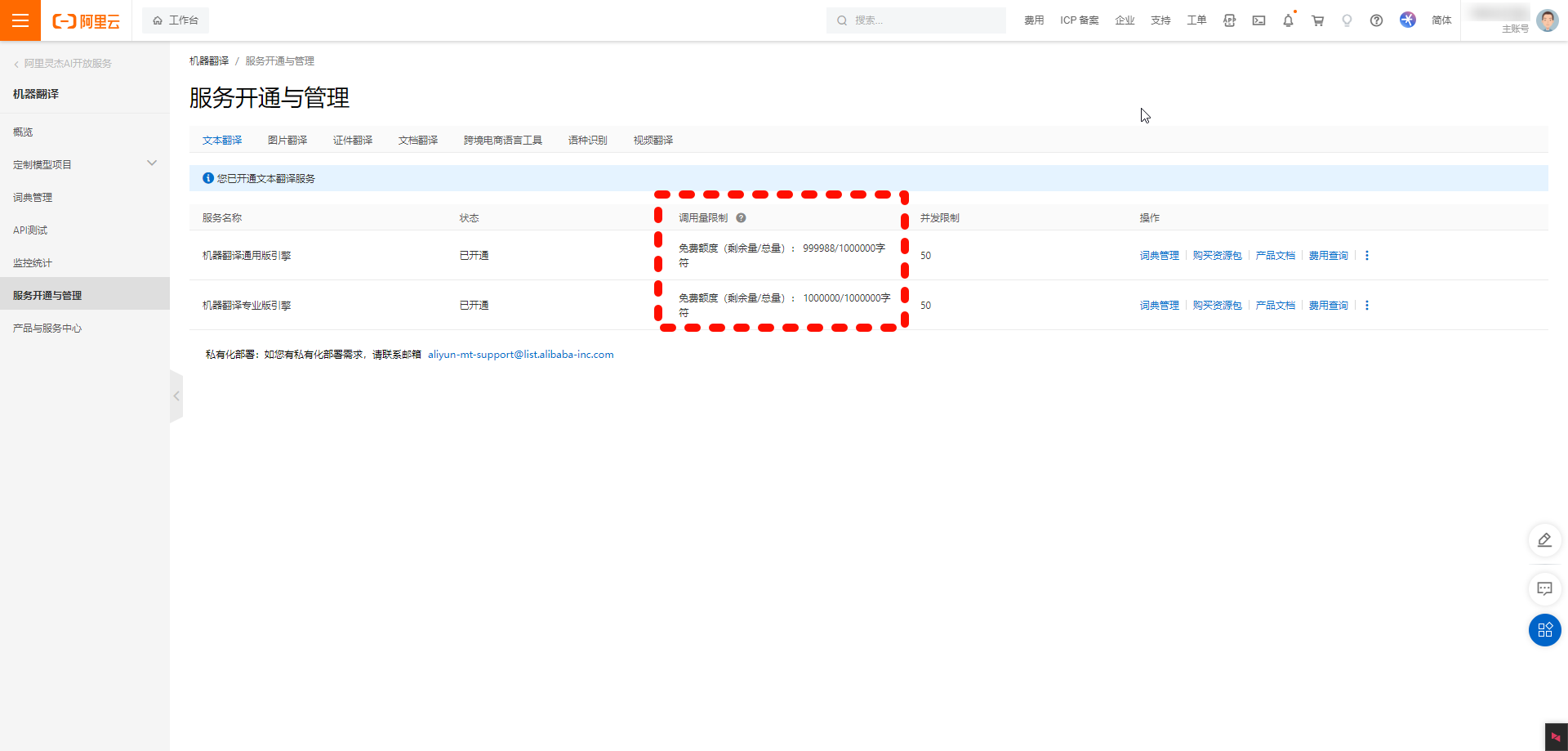Open more actions for 通用版引擎 row

(x=1367, y=256)
